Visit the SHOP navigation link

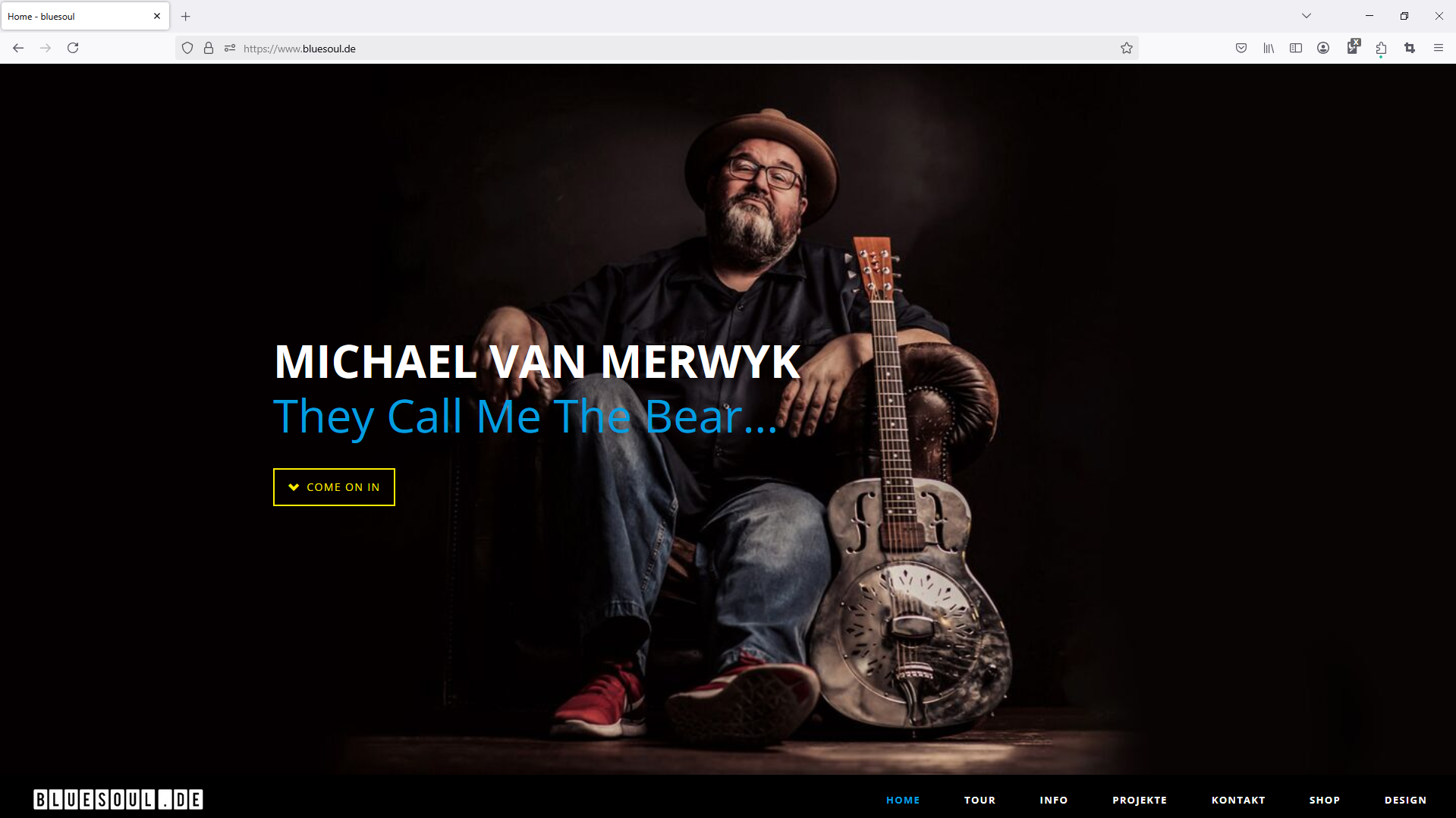1325,800
